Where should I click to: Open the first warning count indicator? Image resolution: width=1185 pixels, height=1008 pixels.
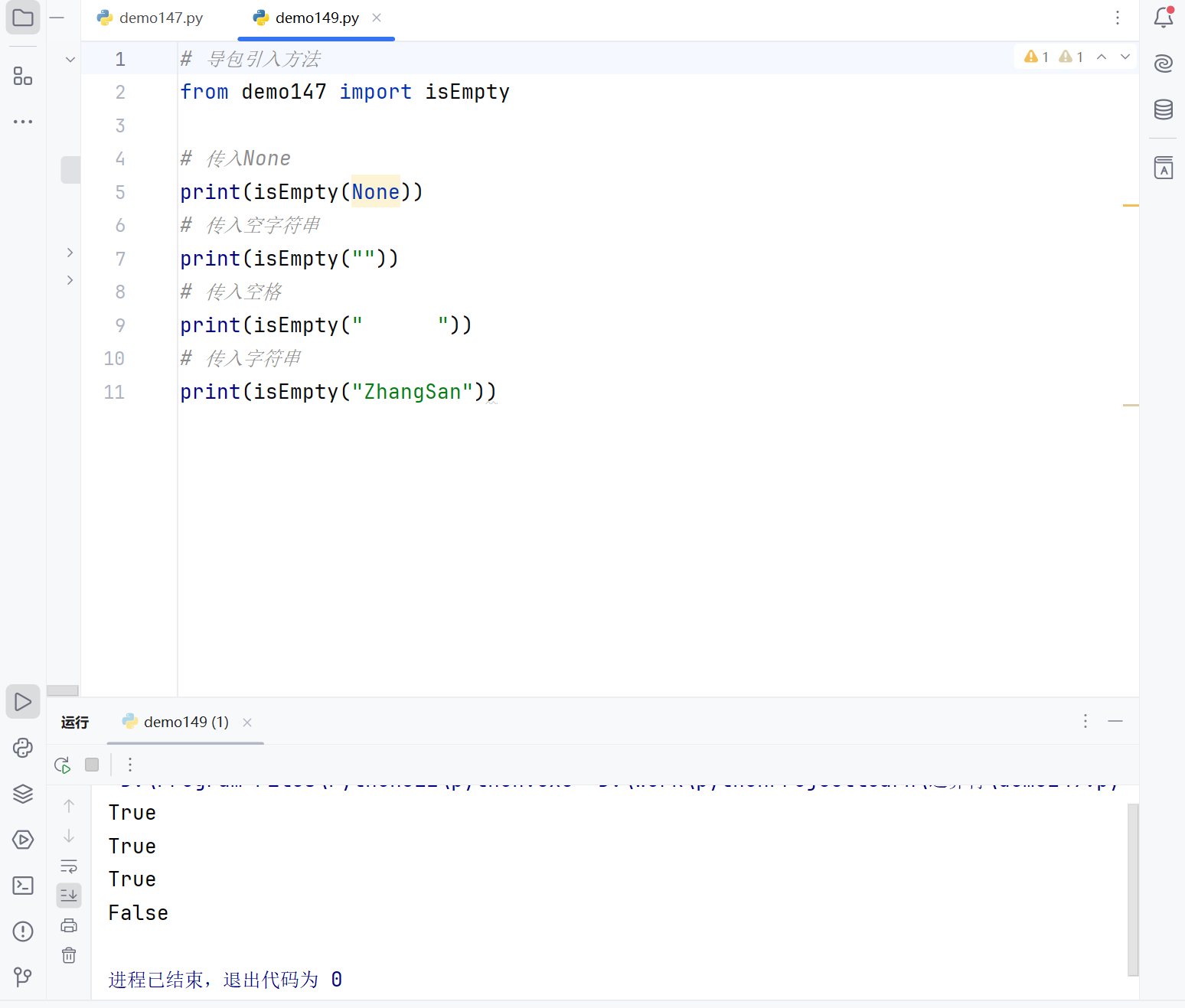[1036, 57]
